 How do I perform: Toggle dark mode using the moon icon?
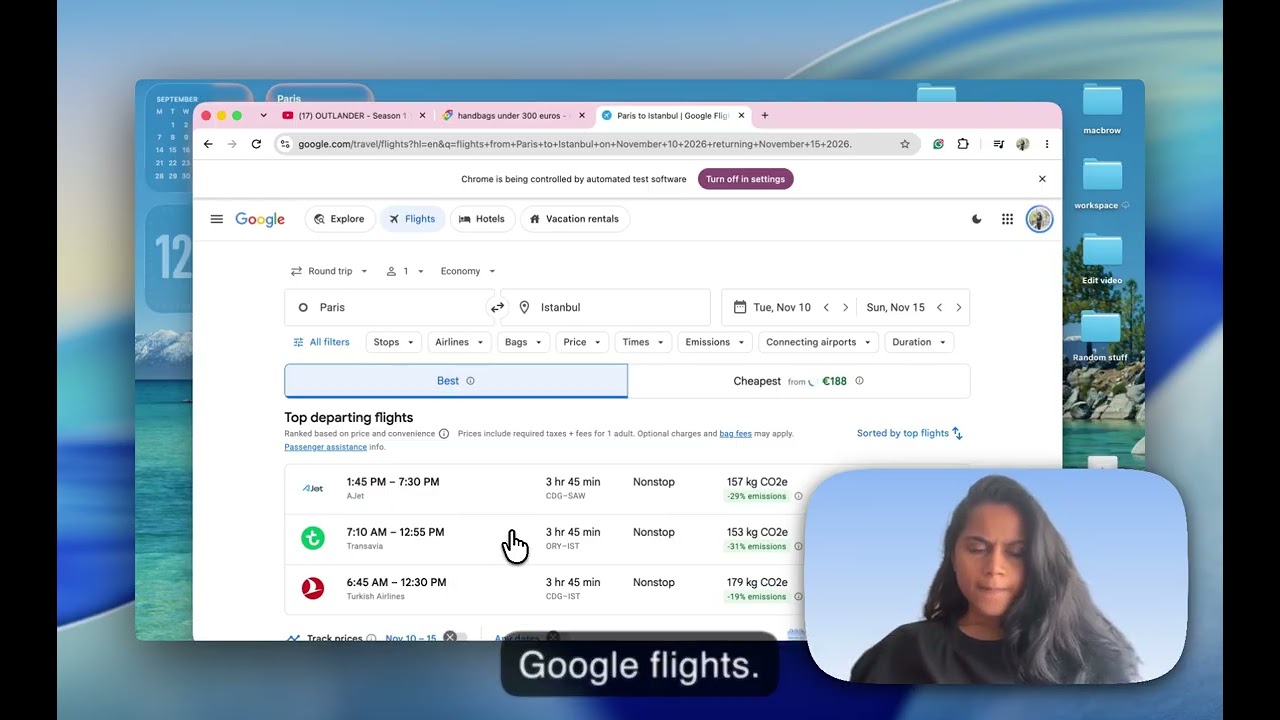(977, 219)
